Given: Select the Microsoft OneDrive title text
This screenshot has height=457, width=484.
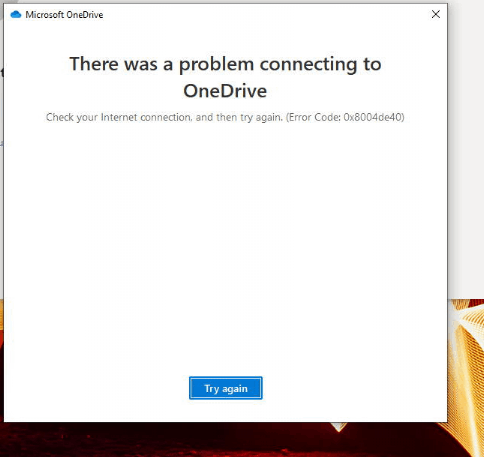Looking at the screenshot, I should [x=64, y=15].
